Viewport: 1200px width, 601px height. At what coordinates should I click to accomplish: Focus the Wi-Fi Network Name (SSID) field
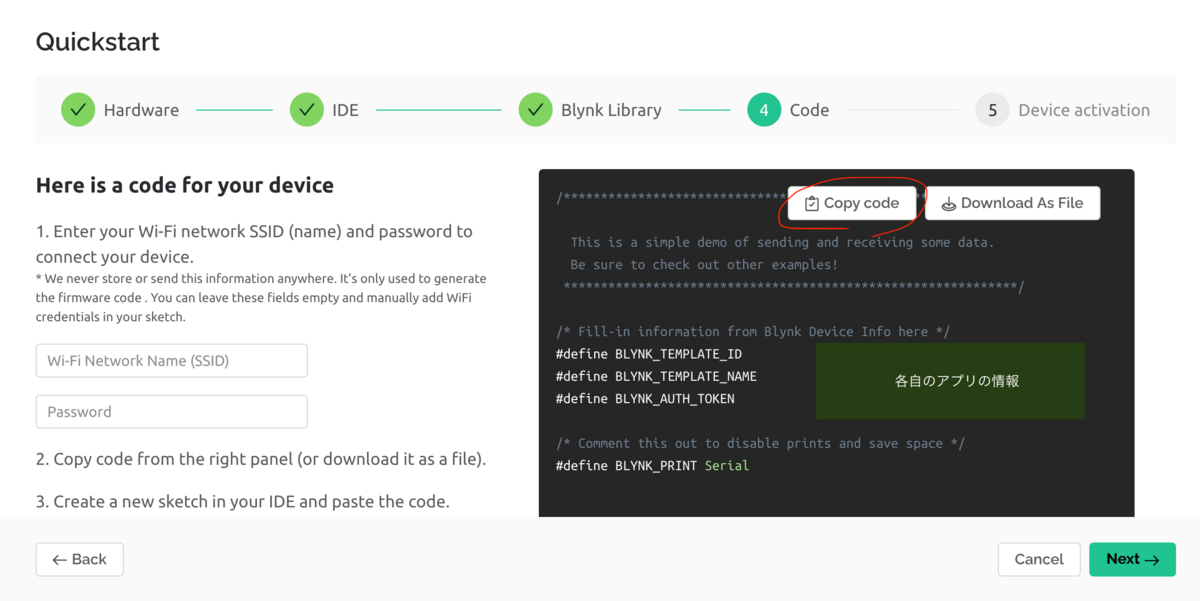click(x=172, y=361)
